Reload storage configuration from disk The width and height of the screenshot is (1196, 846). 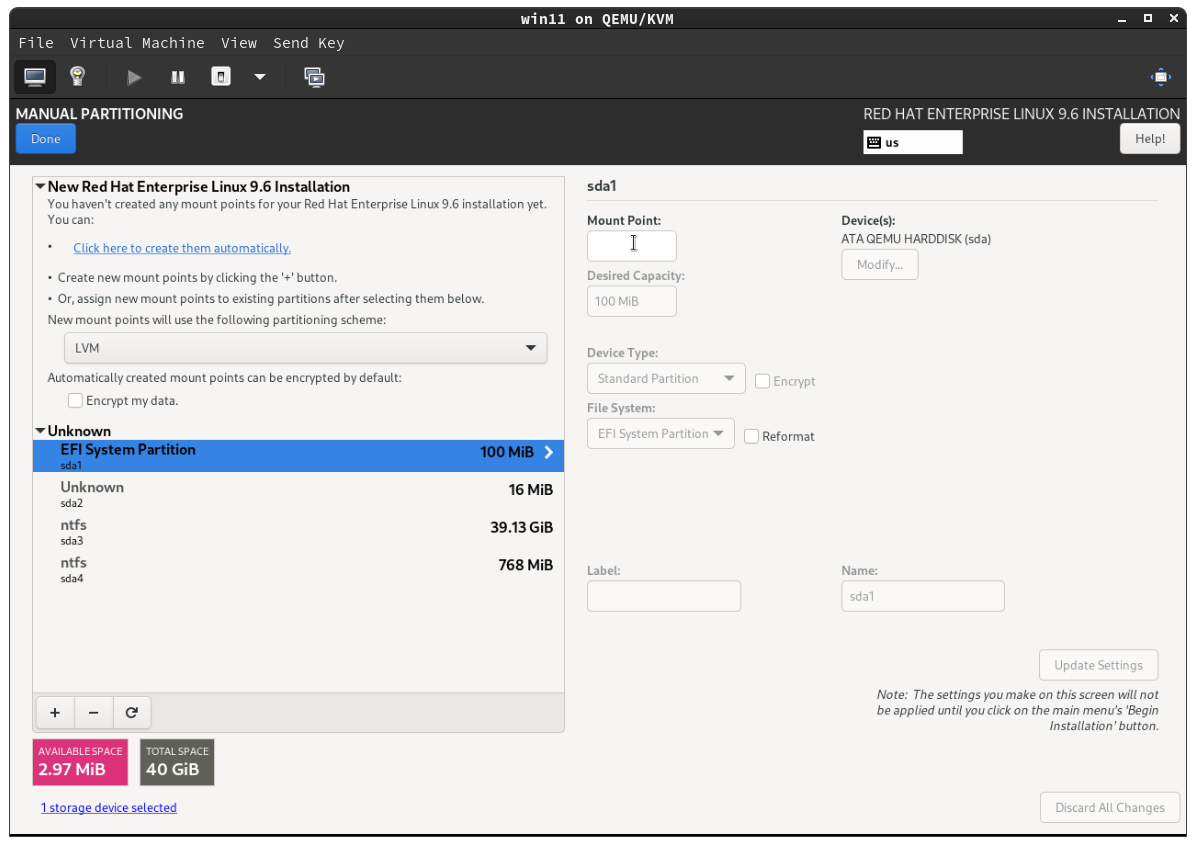(x=132, y=713)
